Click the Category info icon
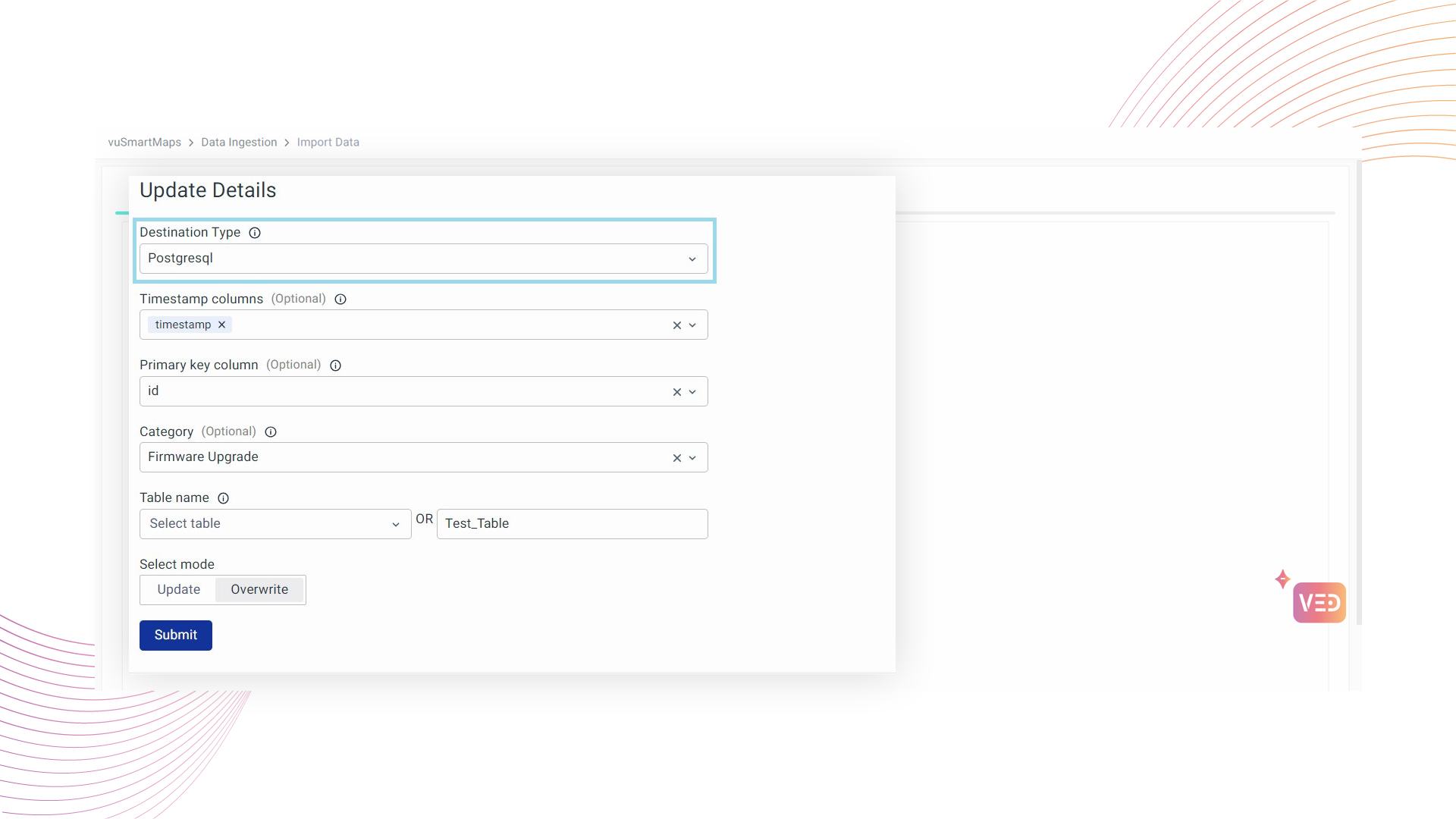The image size is (1456, 819). [271, 432]
